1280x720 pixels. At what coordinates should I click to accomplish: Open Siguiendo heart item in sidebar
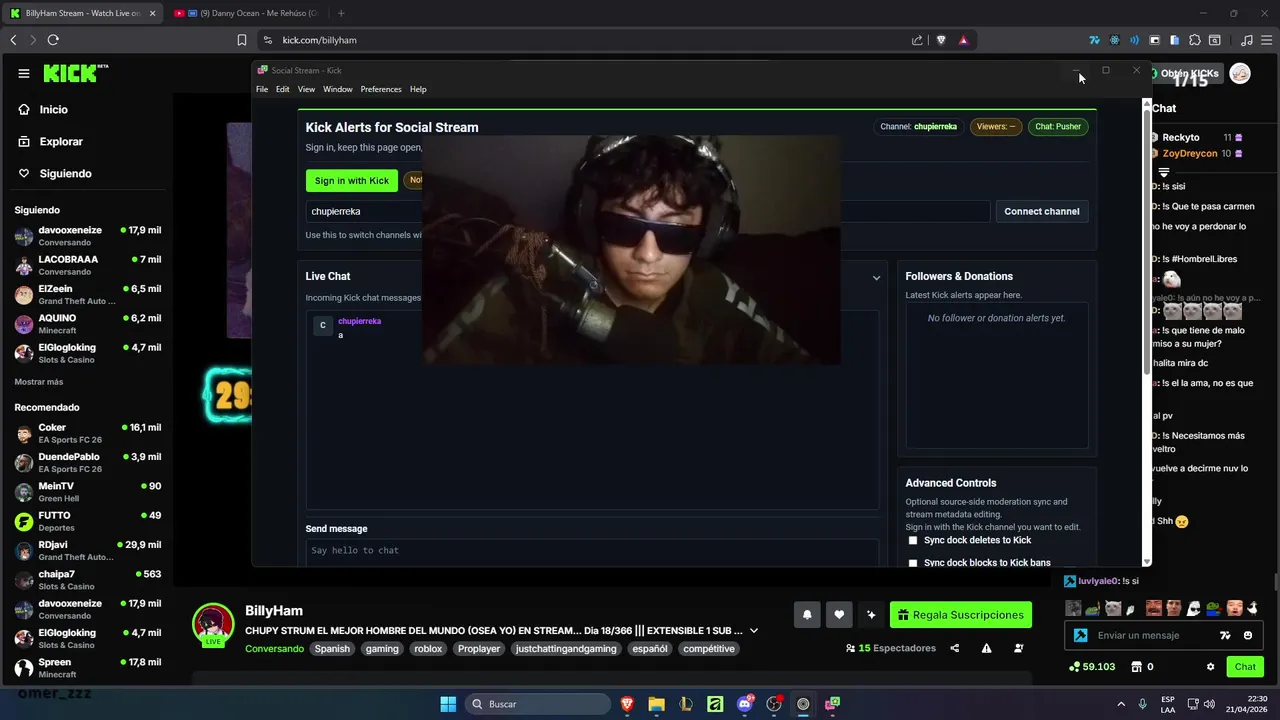click(55, 173)
